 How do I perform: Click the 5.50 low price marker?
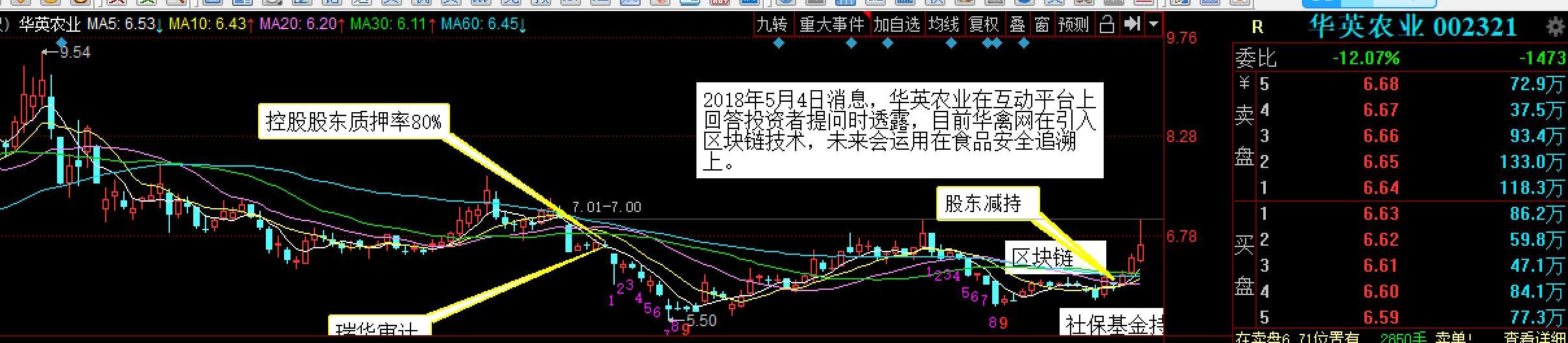(701, 320)
